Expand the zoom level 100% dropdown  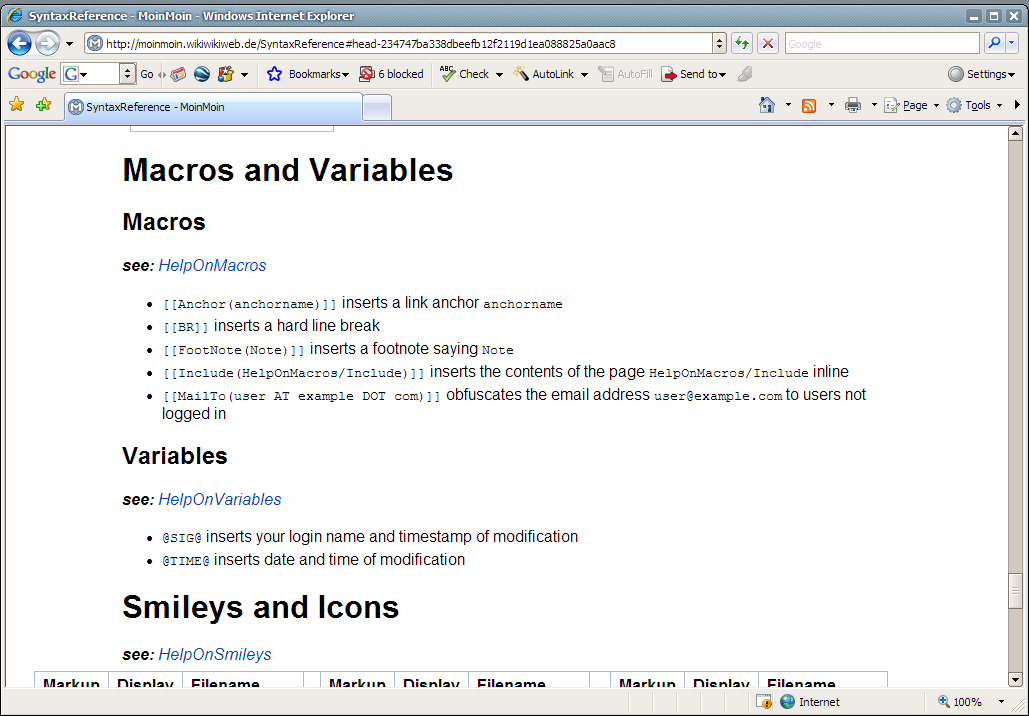pos(1000,702)
